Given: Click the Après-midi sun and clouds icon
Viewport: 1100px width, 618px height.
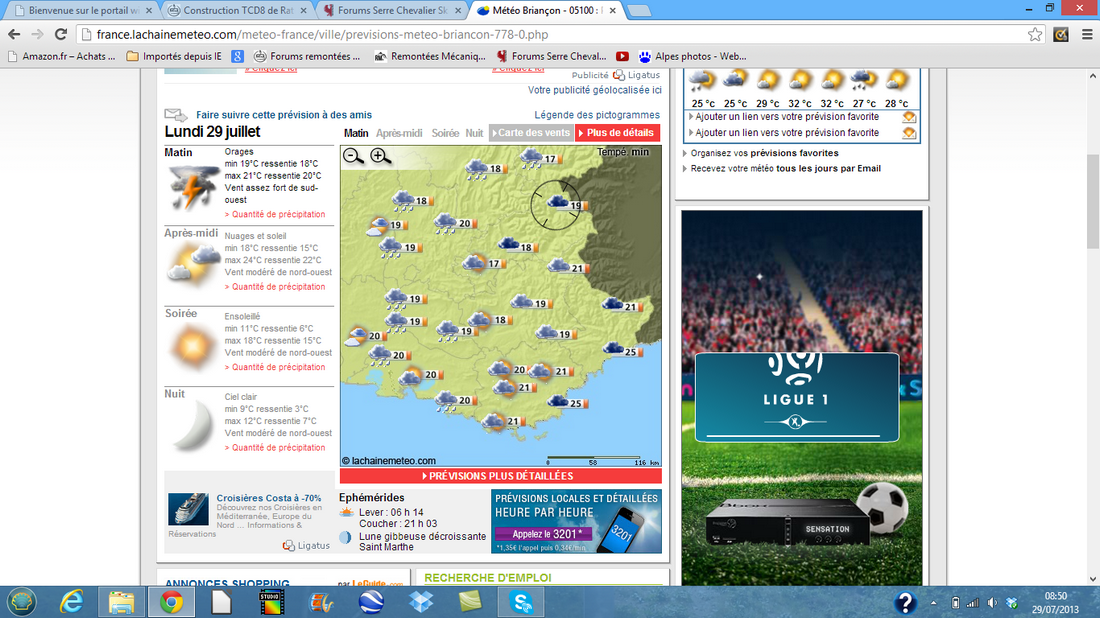Looking at the screenshot, I should (192, 264).
